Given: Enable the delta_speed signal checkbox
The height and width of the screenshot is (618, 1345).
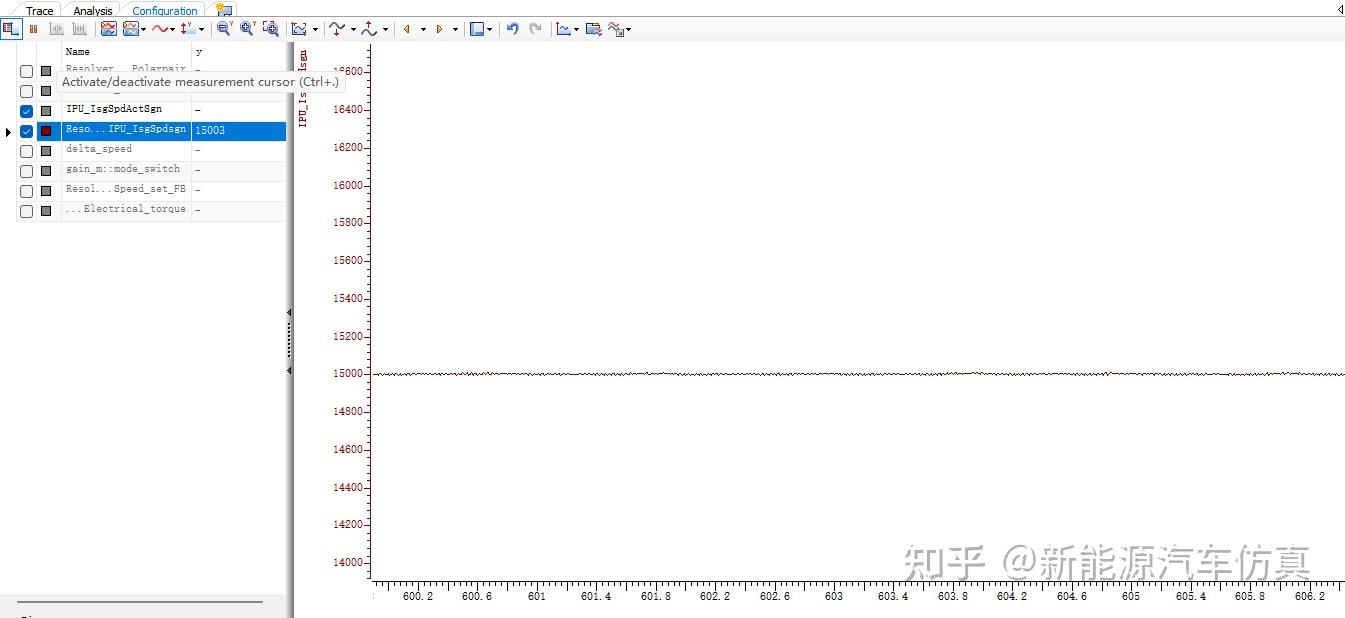Looking at the screenshot, I should pos(25,149).
